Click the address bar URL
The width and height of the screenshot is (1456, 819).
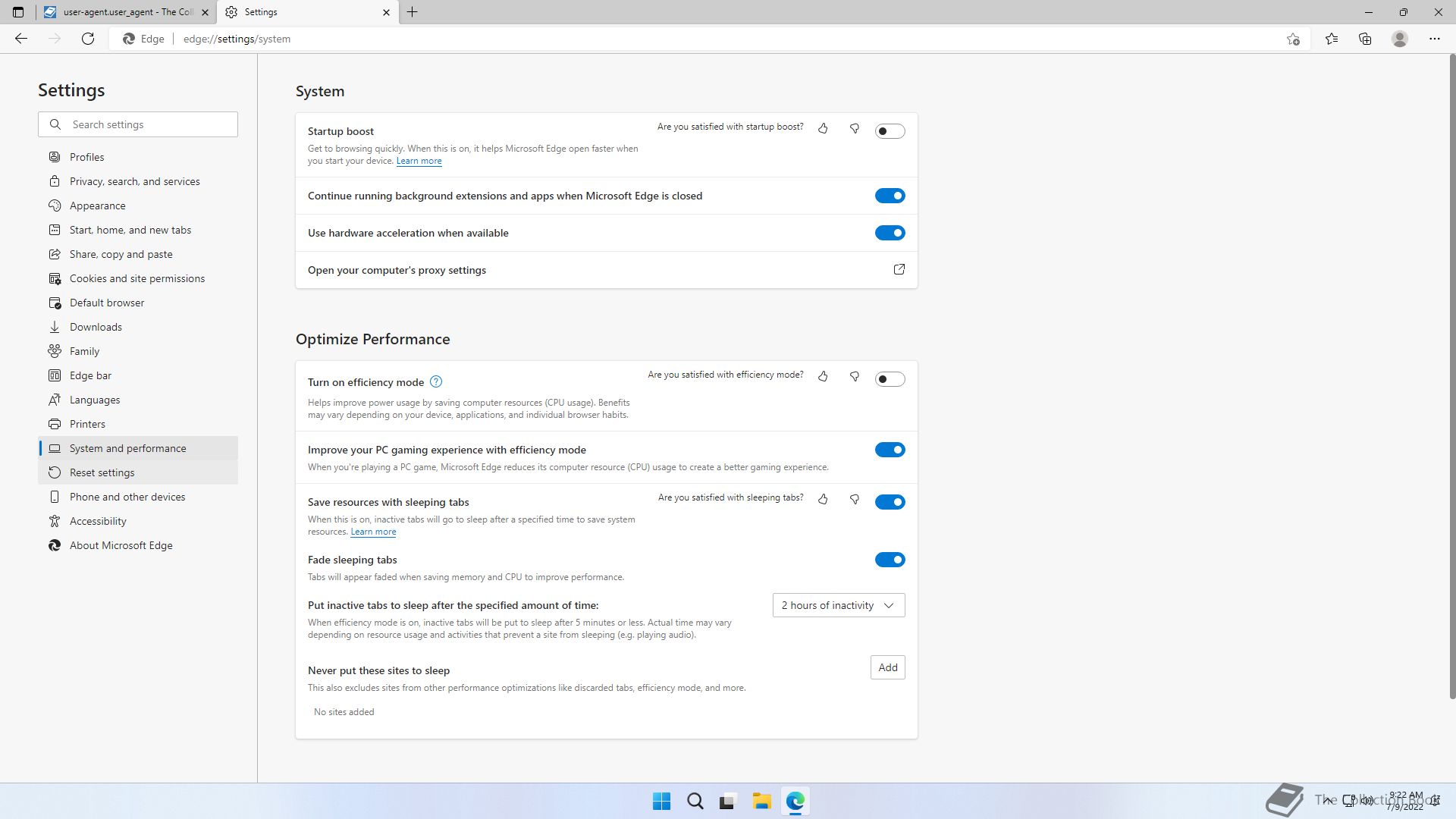coord(237,39)
